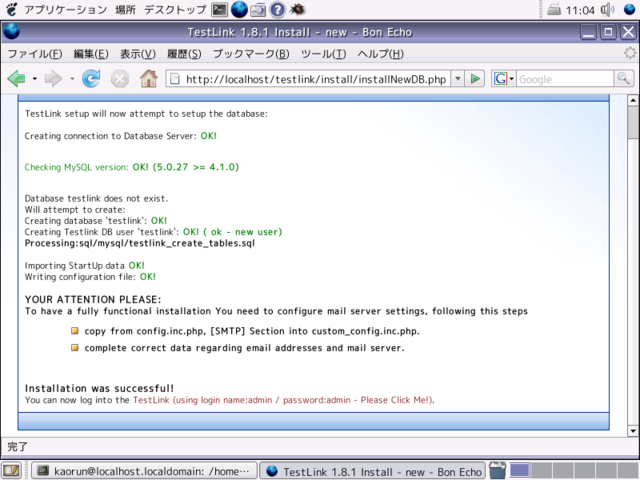The width and height of the screenshot is (640, 480).
Task: Expand the address bar URL dropdown
Action: coord(458,78)
